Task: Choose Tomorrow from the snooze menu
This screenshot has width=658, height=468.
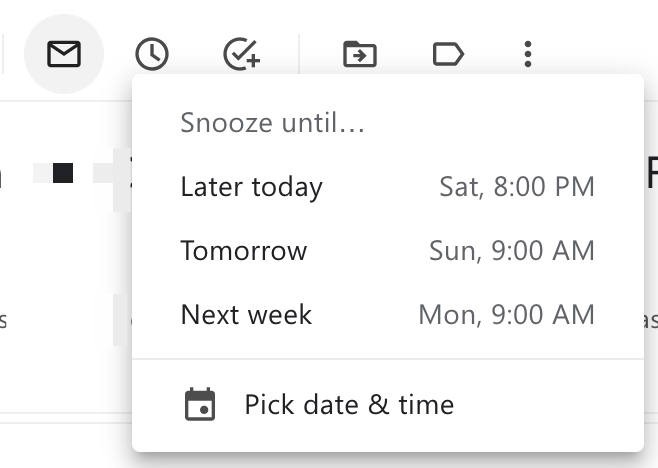Action: click(x=388, y=251)
